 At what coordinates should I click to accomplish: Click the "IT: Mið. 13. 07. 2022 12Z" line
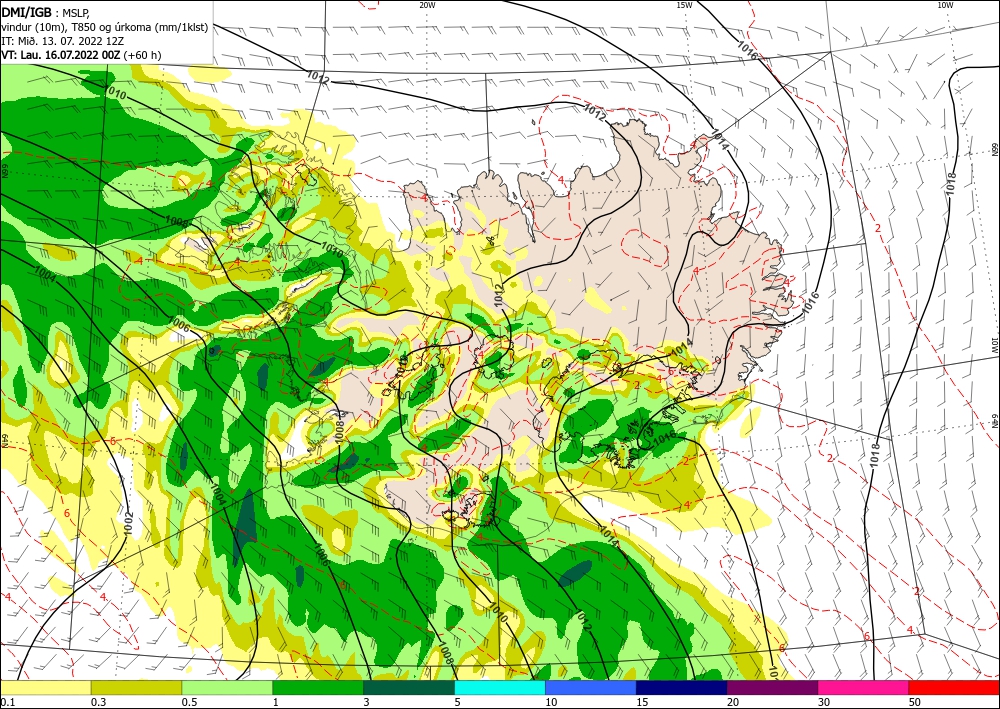[x=62, y=41]
